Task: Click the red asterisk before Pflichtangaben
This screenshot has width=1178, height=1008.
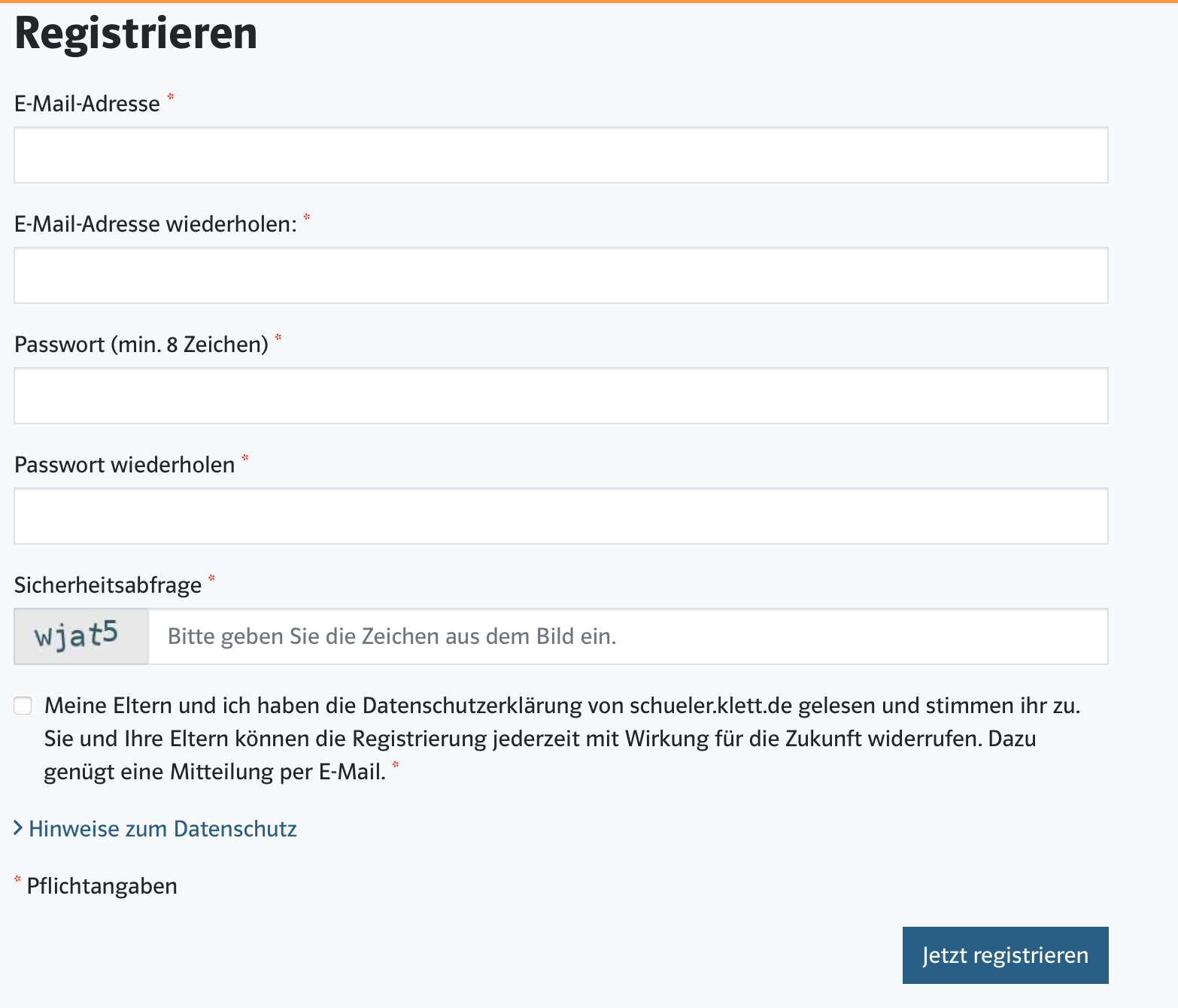Action: point(18,879)
